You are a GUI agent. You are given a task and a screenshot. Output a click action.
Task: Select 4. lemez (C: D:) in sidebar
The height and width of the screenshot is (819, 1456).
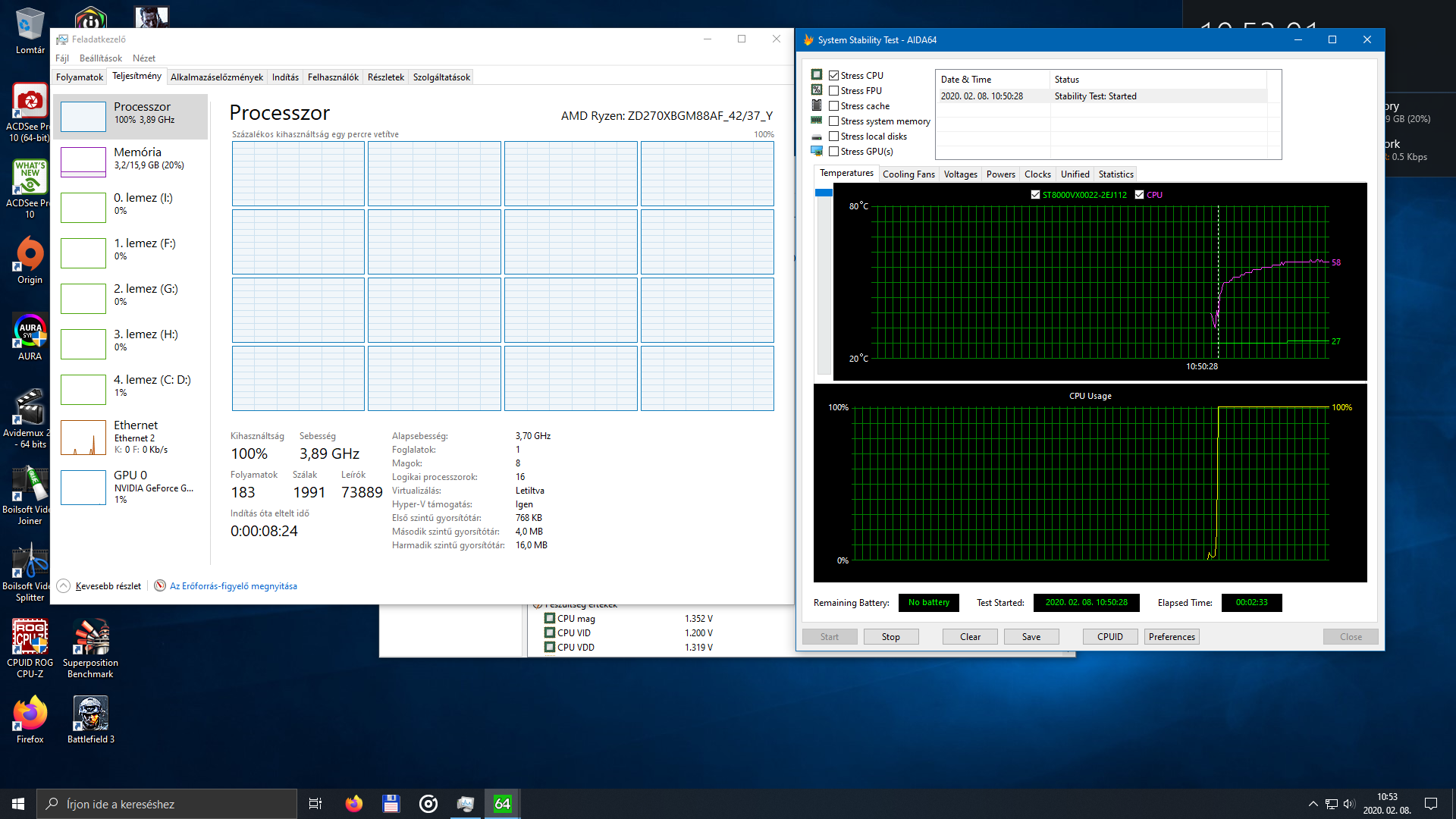pyautogui.click(x=130, y=389)
